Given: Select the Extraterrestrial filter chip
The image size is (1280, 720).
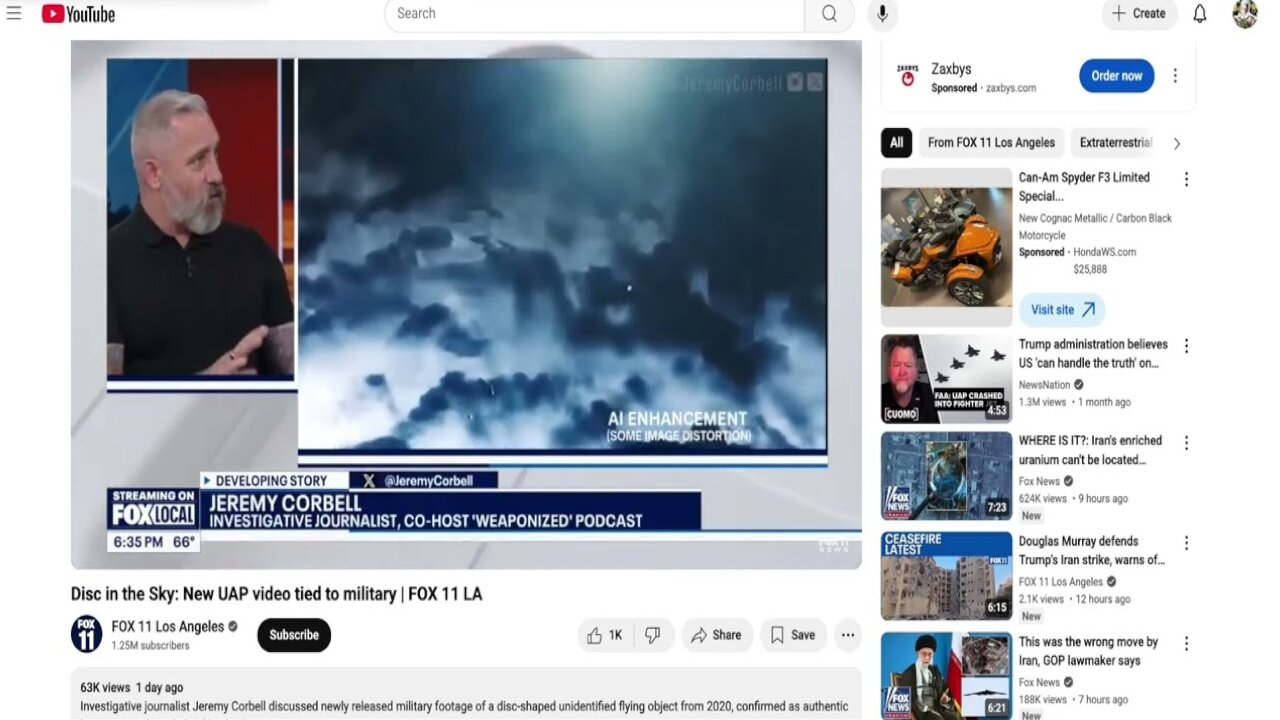Looking at the screenshot, I should tap(1115, 143).
